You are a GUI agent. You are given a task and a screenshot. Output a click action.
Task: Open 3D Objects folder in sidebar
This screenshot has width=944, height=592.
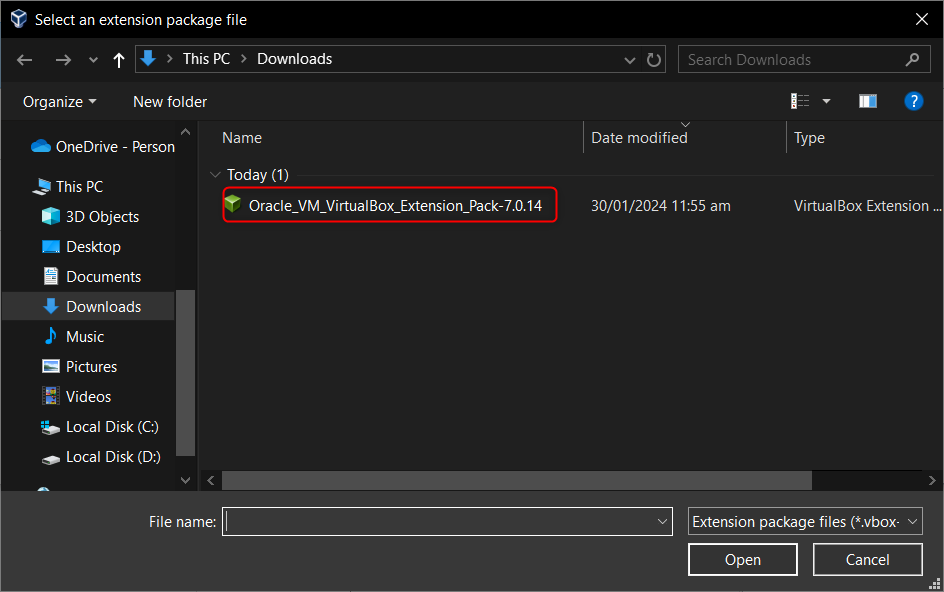(102, 217)
